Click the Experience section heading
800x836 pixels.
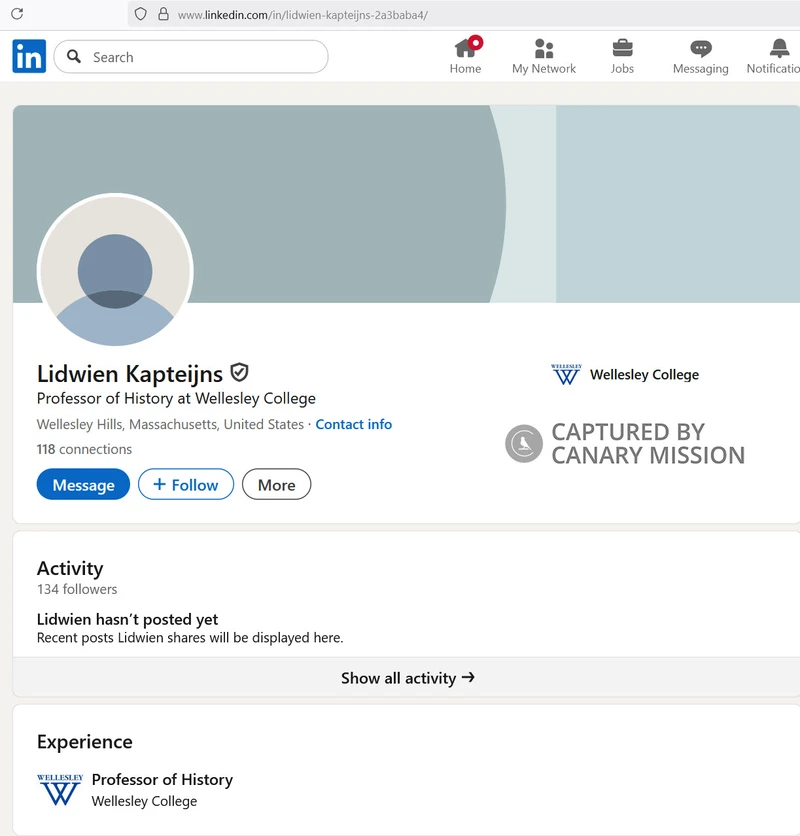tap(84, 742)
